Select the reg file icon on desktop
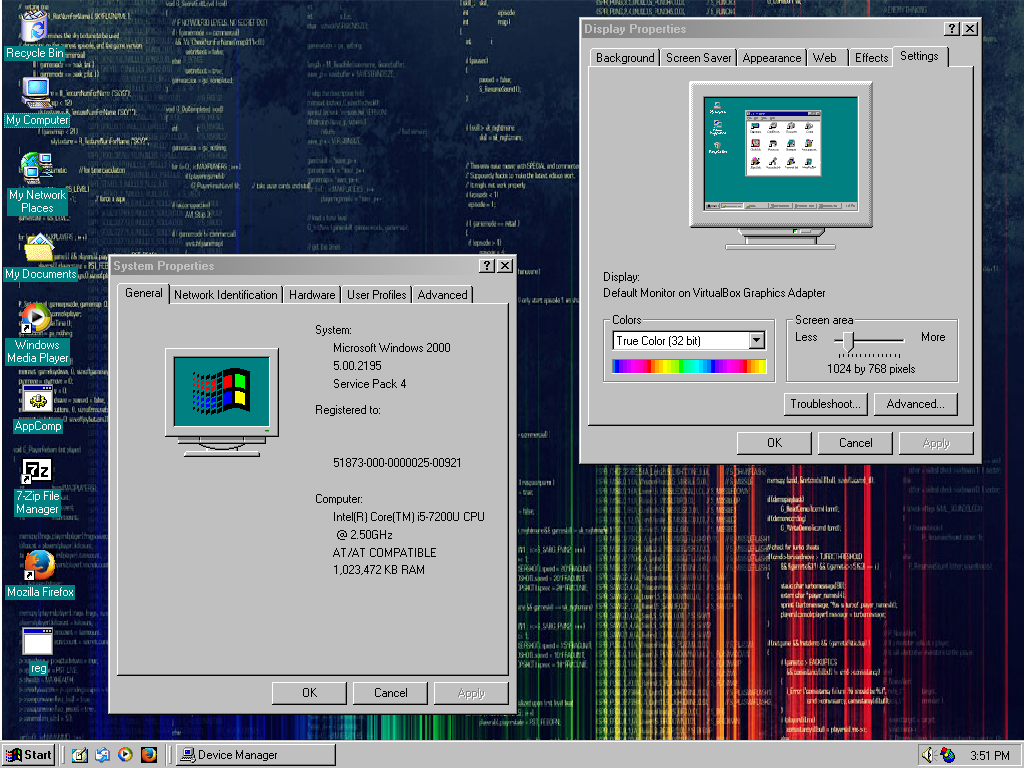1024x768 pixels. point(37,641)
